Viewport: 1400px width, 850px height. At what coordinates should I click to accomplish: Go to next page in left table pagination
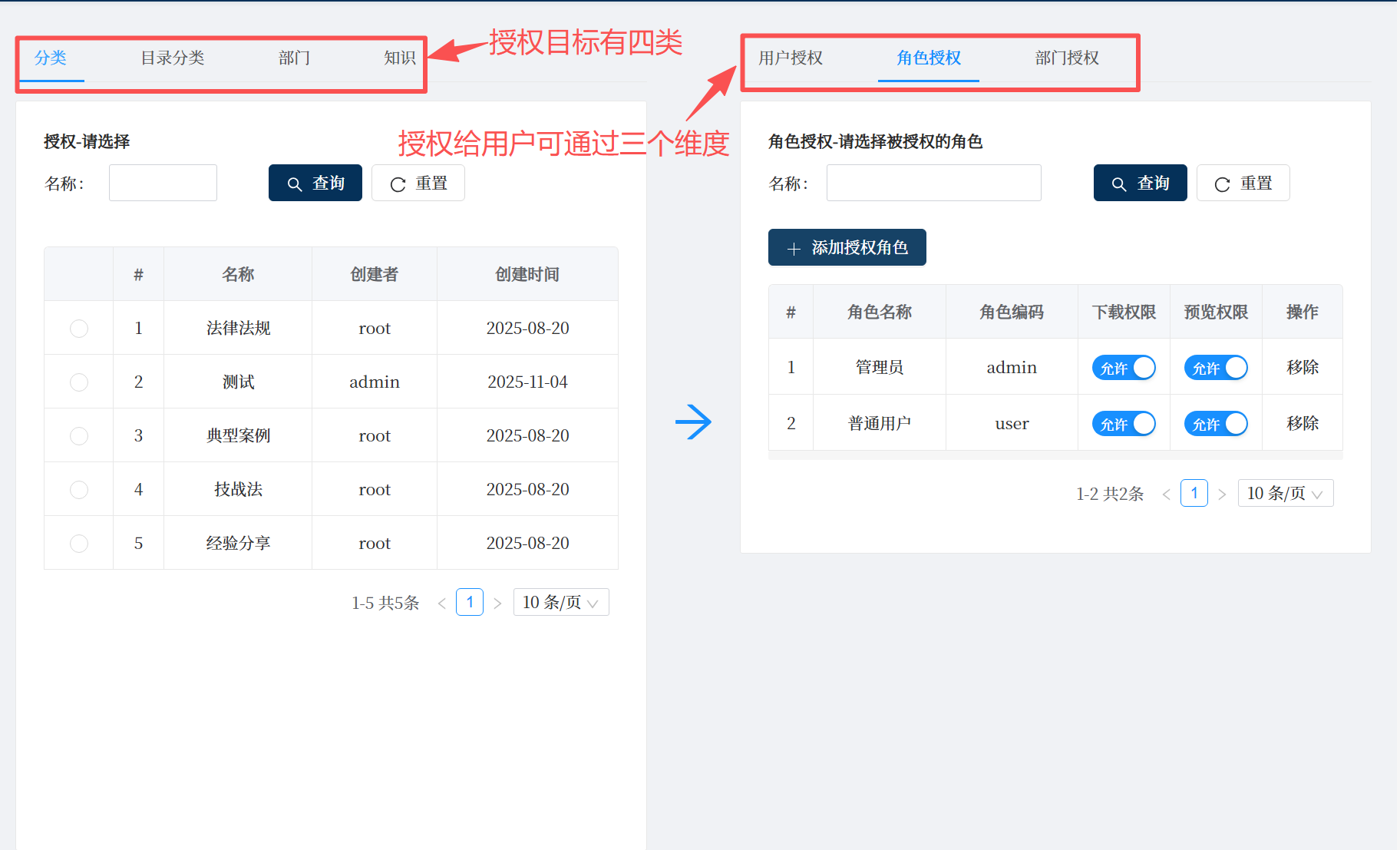[497, 604]
